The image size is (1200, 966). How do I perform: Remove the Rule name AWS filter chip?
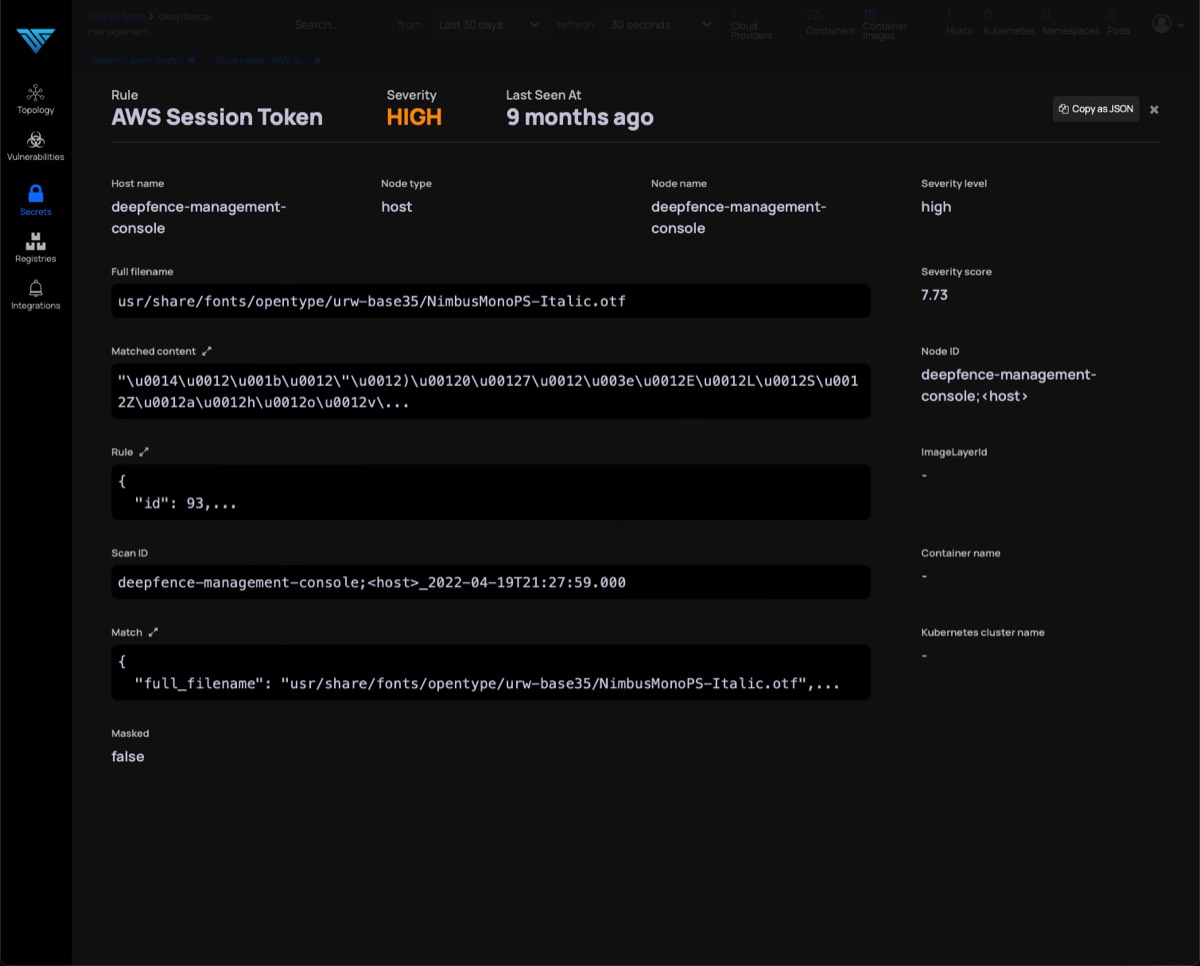(x=317, y=60)
